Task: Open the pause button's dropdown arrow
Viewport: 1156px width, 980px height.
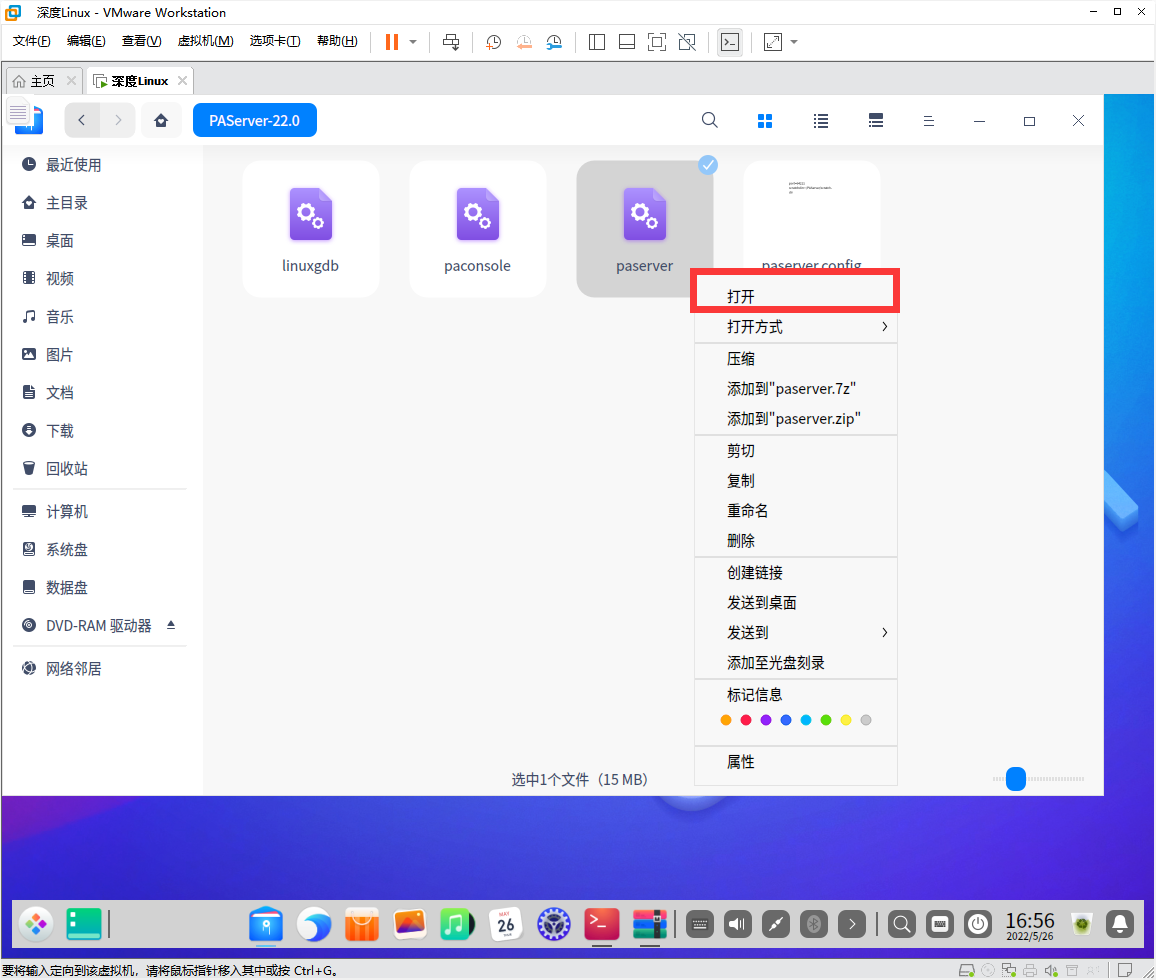Action: (413, 42)
